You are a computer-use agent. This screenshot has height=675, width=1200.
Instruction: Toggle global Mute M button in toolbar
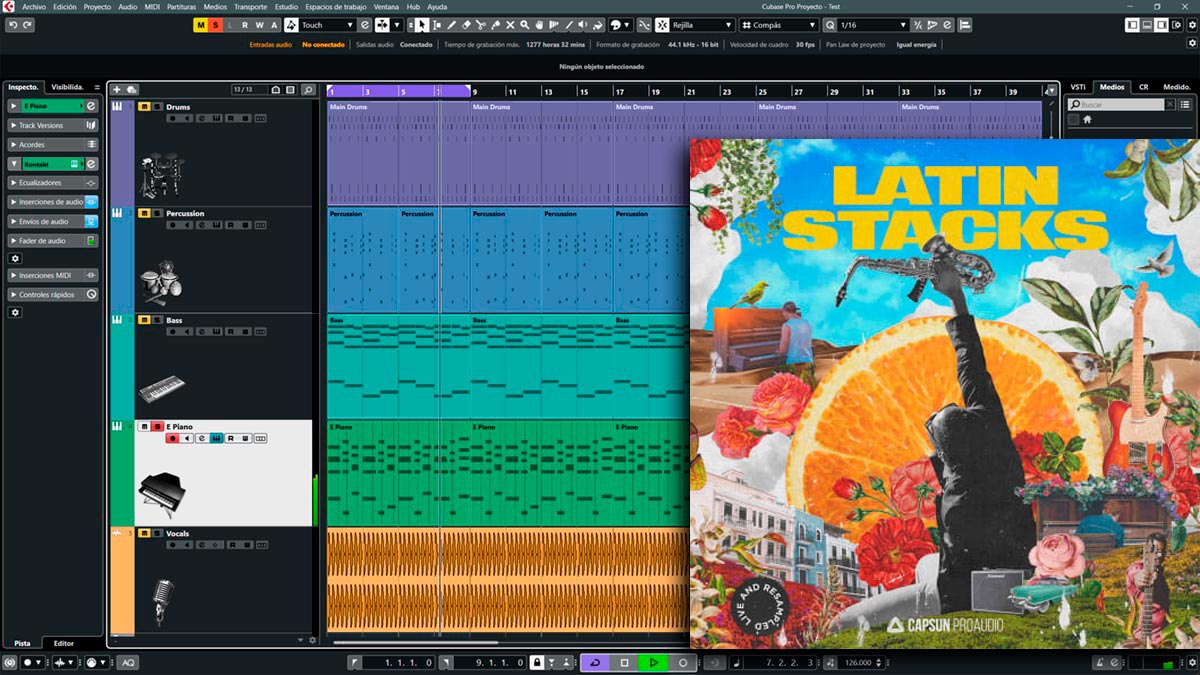coord(201,25)
